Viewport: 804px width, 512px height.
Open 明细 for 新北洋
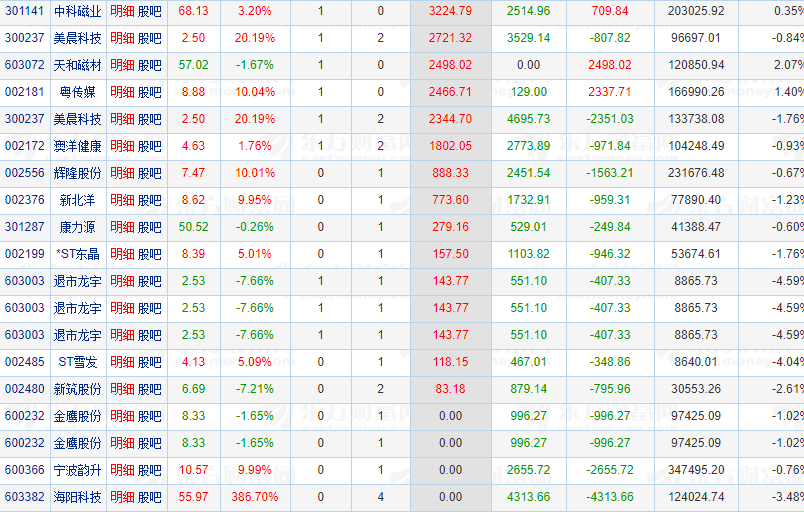coord(122,200)
